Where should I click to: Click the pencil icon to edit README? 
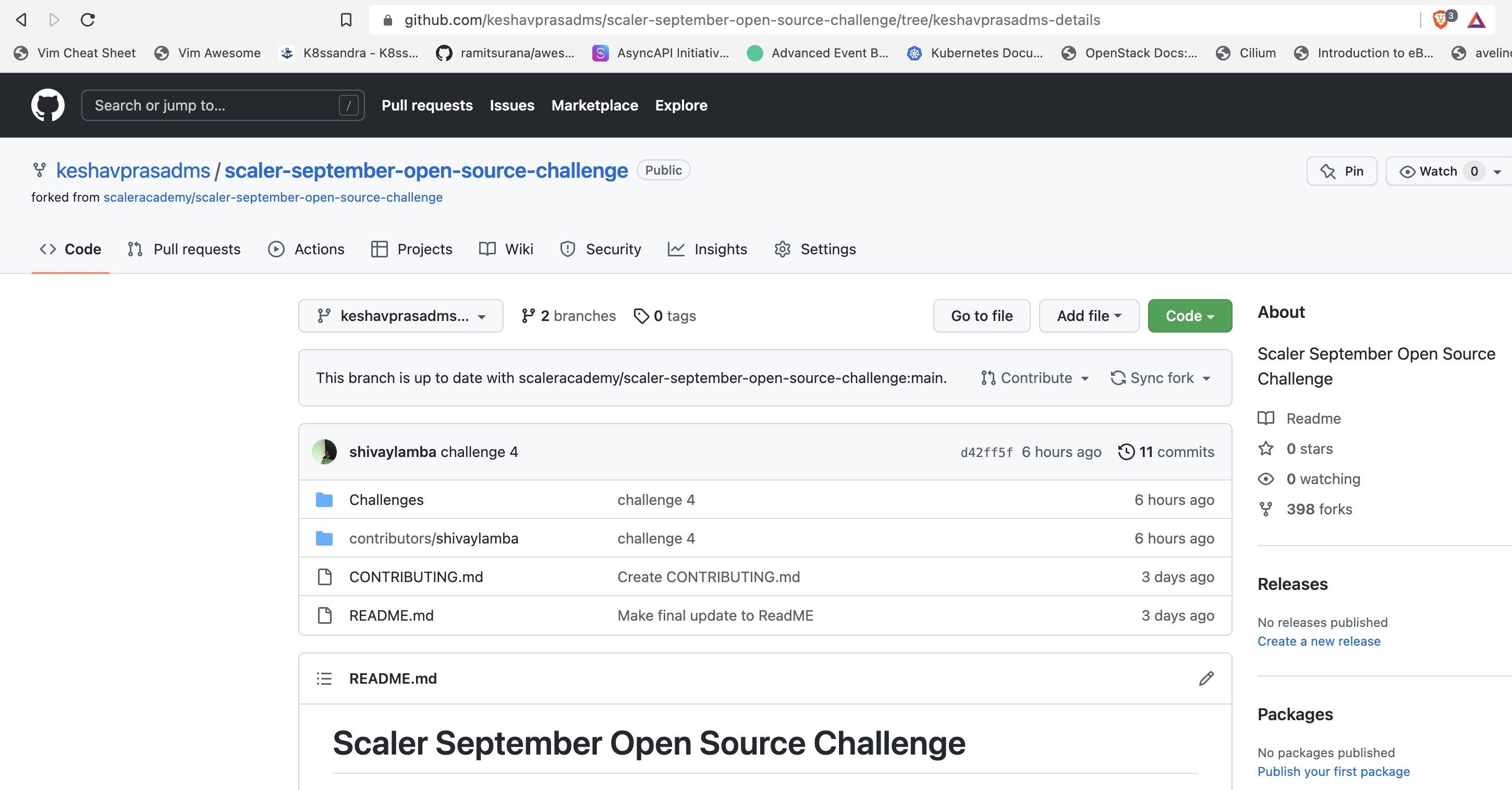click(x=1205, y=678)
